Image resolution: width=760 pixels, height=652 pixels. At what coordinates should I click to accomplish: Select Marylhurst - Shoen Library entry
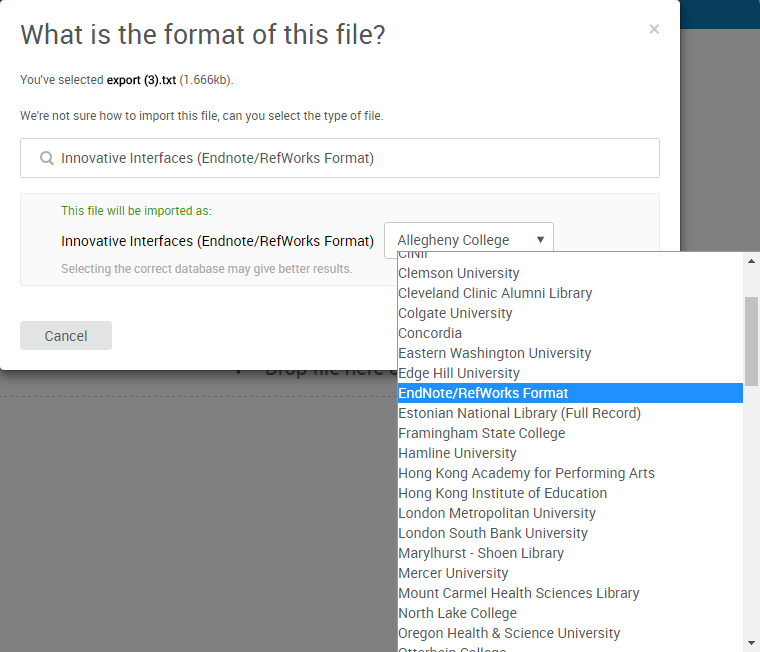[x=570, y=553]
